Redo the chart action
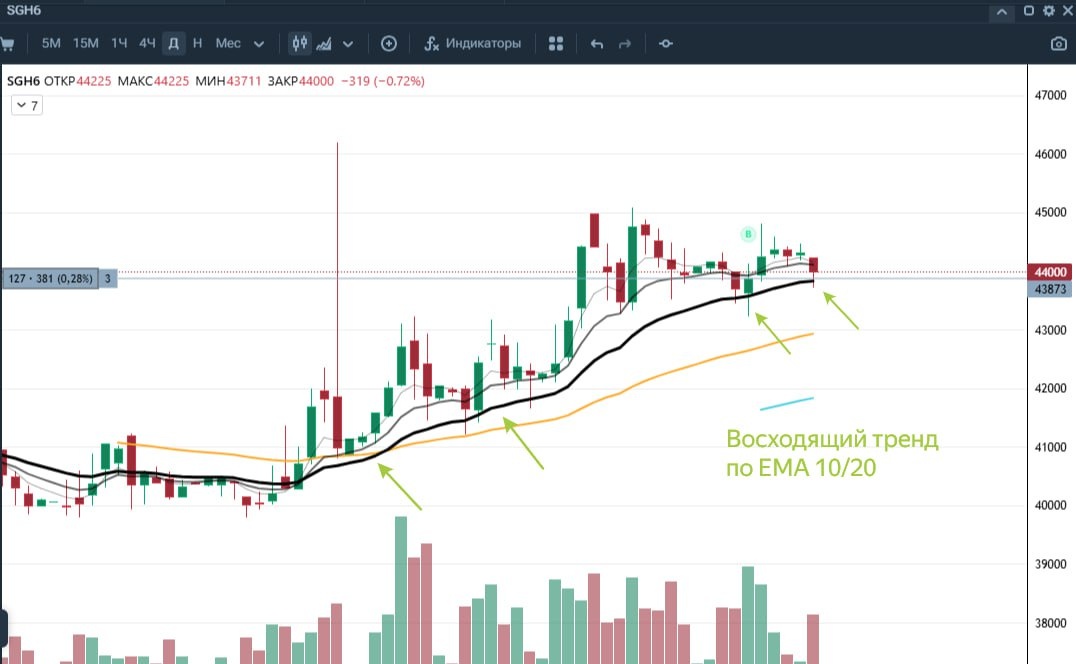Image resolution: width=1076 pixels, height=664 pixels. 624,44
